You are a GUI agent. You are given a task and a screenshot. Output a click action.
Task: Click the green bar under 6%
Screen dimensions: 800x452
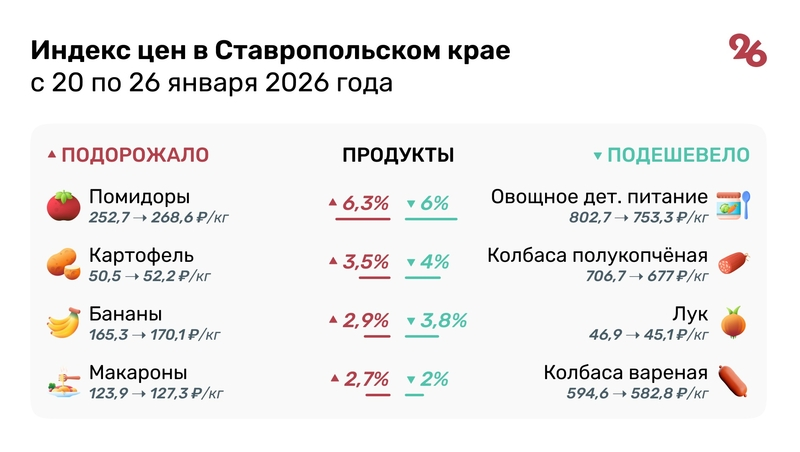[x=431, y=218]
